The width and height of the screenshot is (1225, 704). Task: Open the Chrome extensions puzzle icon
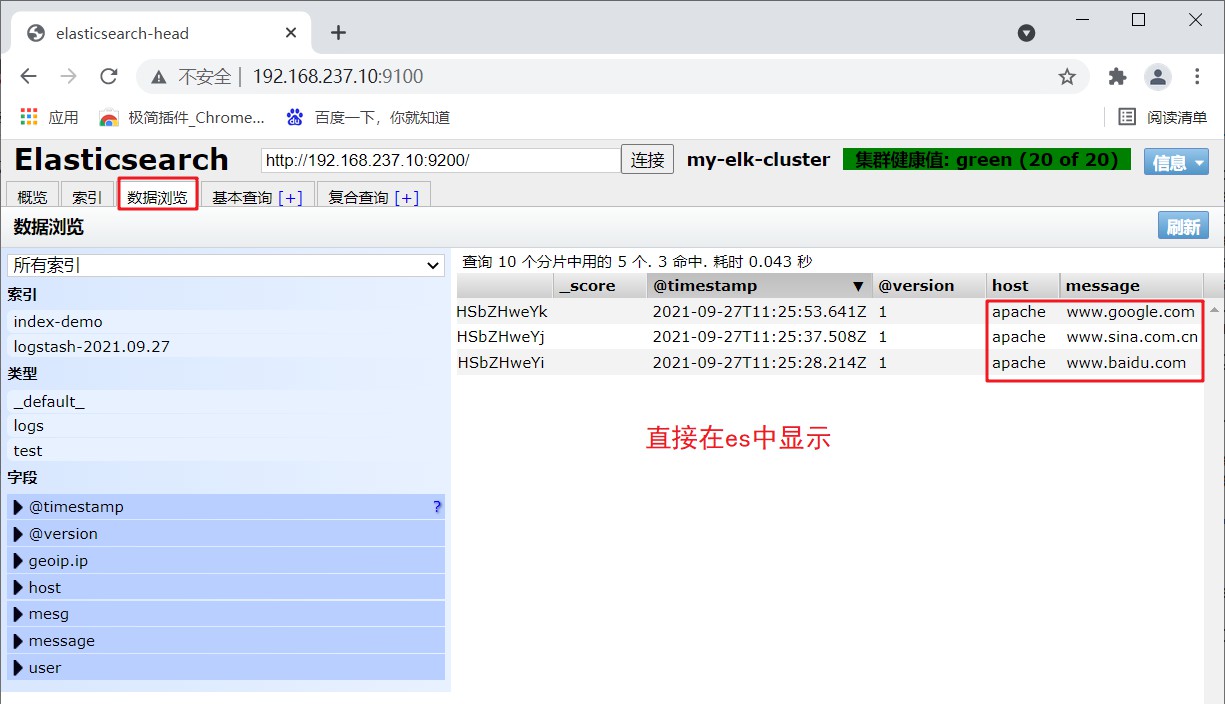click(1117, 77)
